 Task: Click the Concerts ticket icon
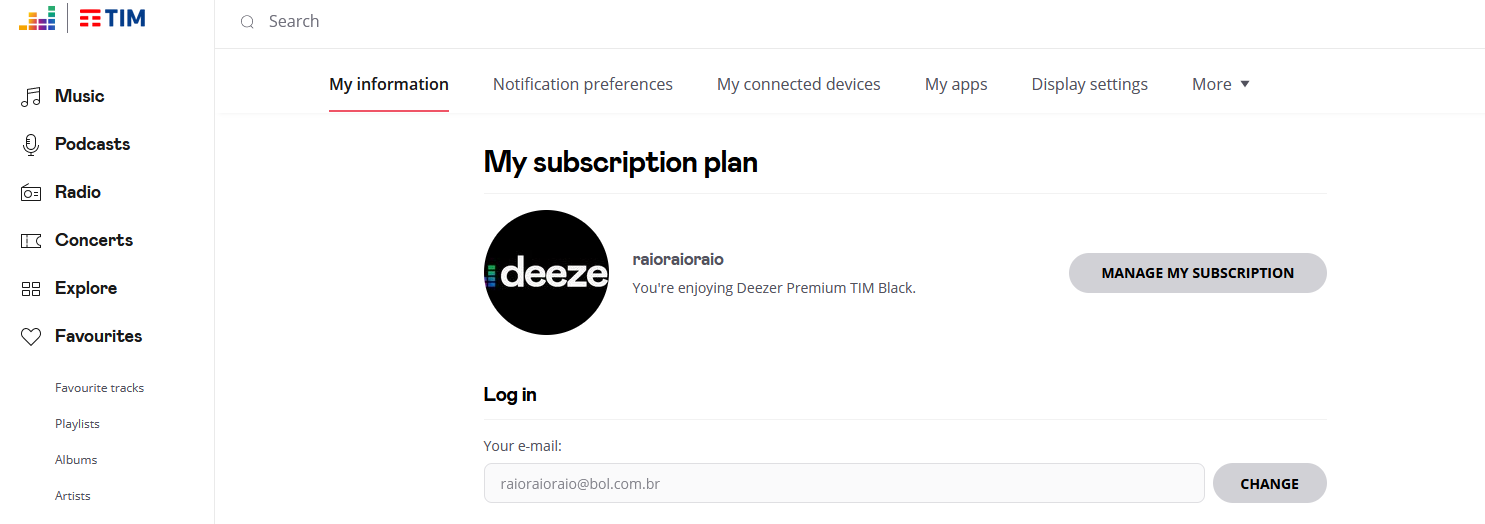point(31,241)
